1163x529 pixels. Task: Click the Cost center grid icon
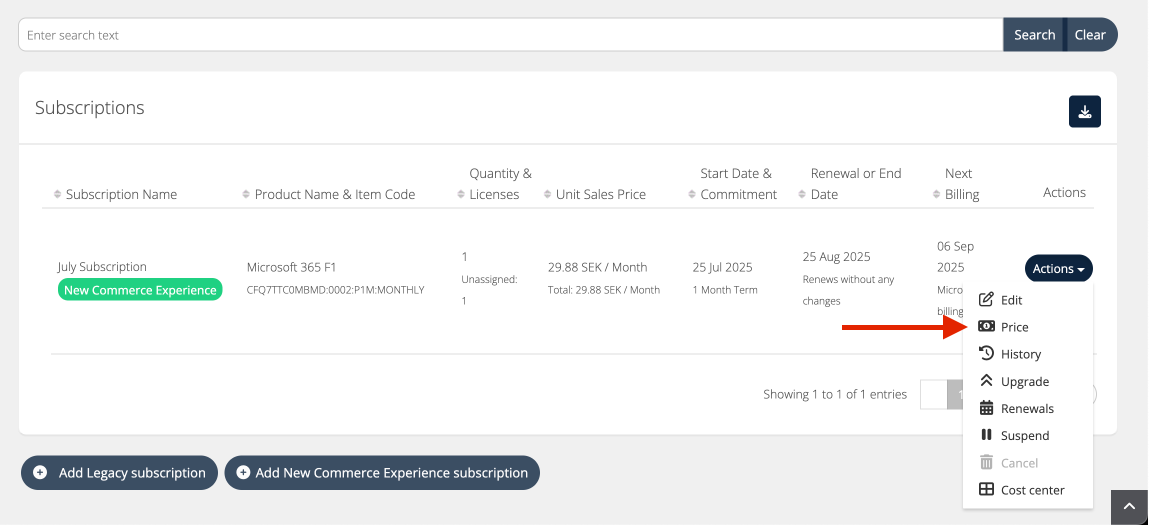point(986,490)
